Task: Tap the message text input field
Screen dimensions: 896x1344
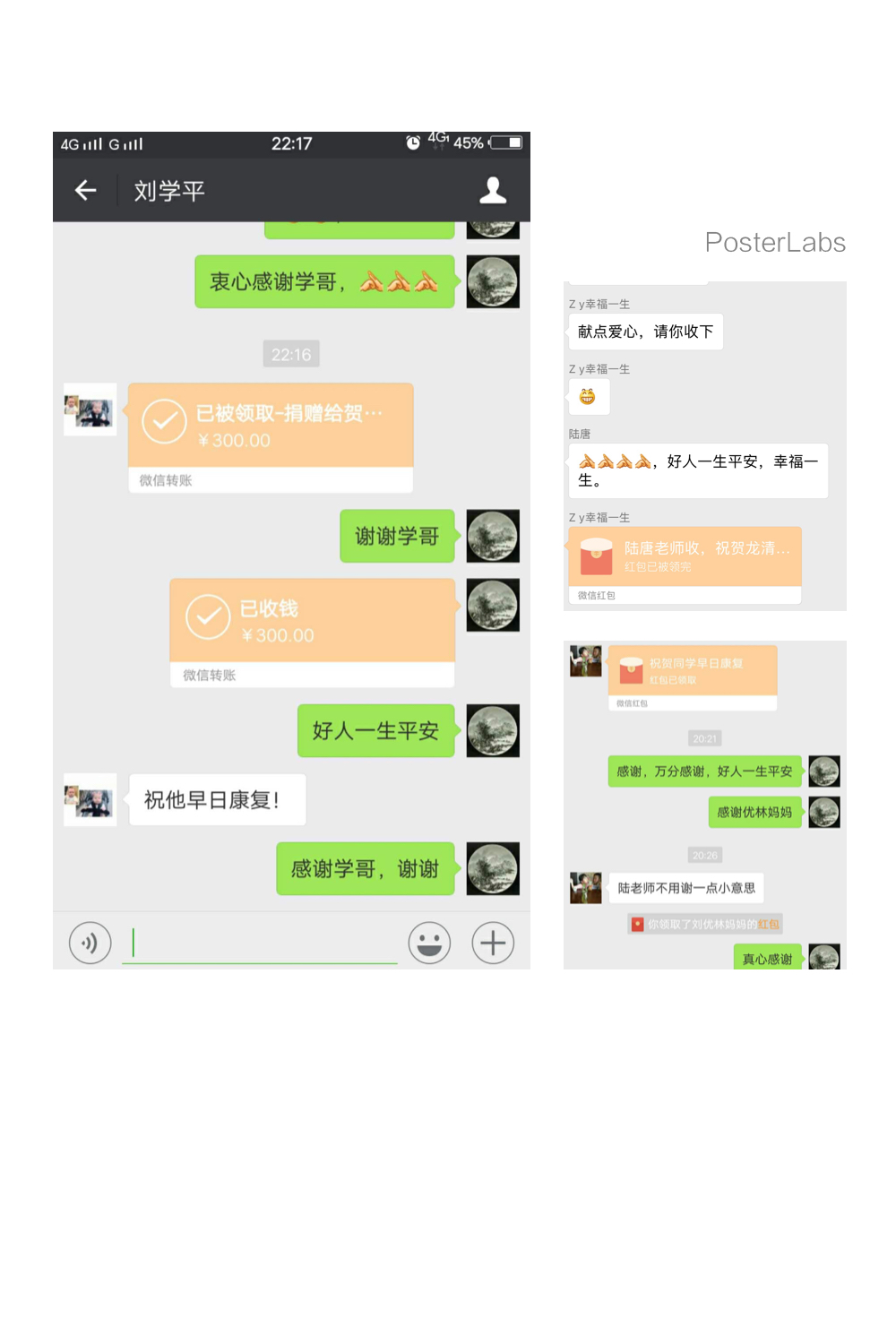Action: coord(260,943)
